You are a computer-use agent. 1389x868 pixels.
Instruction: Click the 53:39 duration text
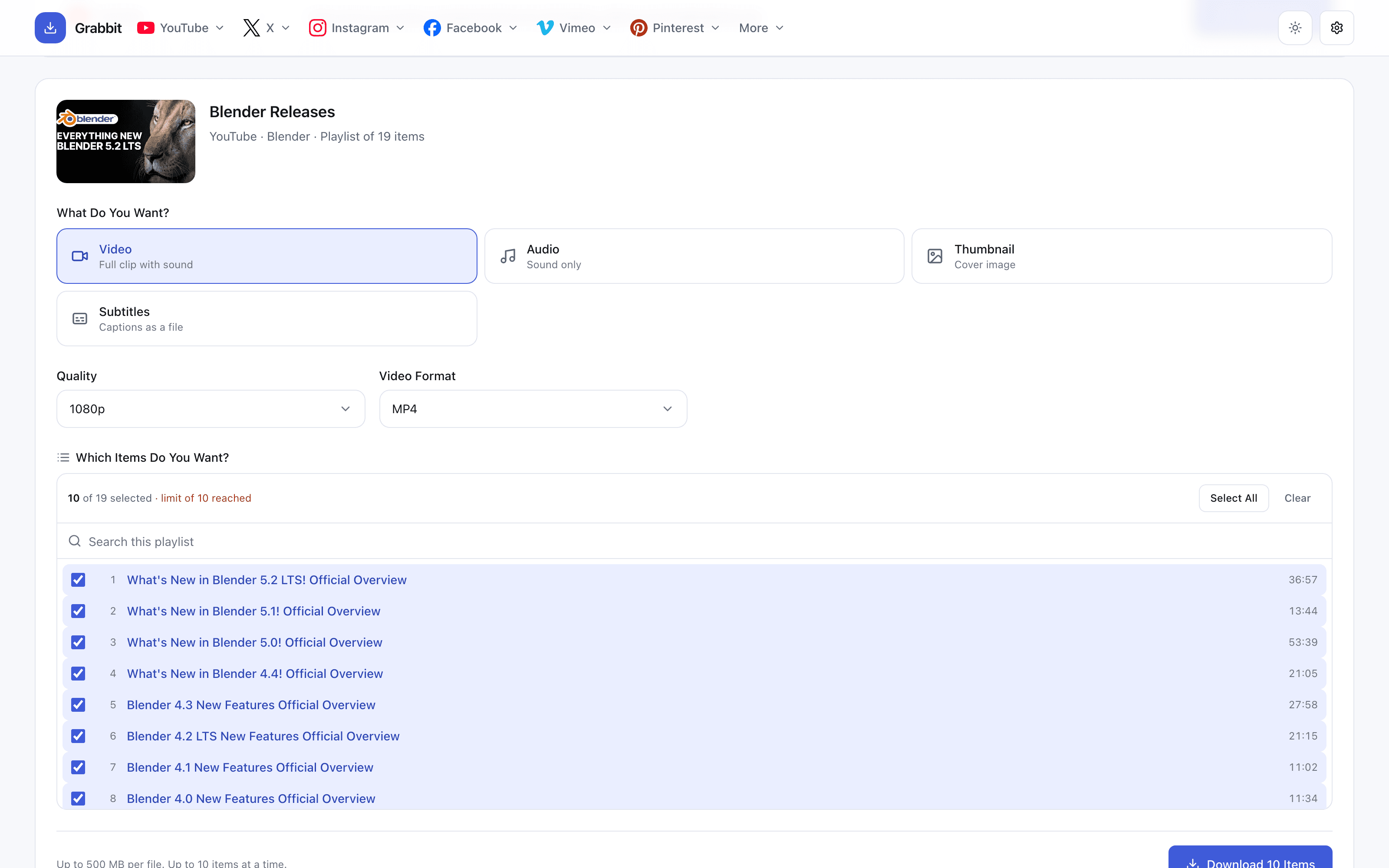click(x=1303, y=642)
